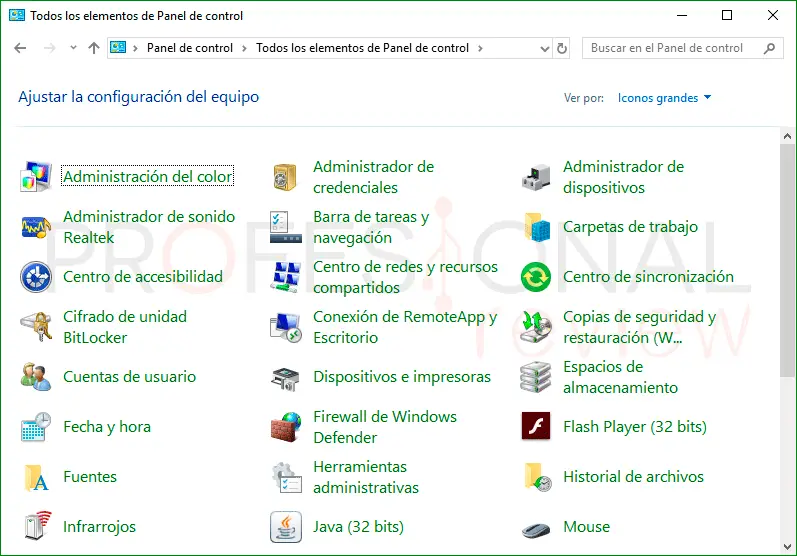Expand chevron after Todos los elementos breadcrumb
Screen dimensions: 797x556
coord(480,48)
